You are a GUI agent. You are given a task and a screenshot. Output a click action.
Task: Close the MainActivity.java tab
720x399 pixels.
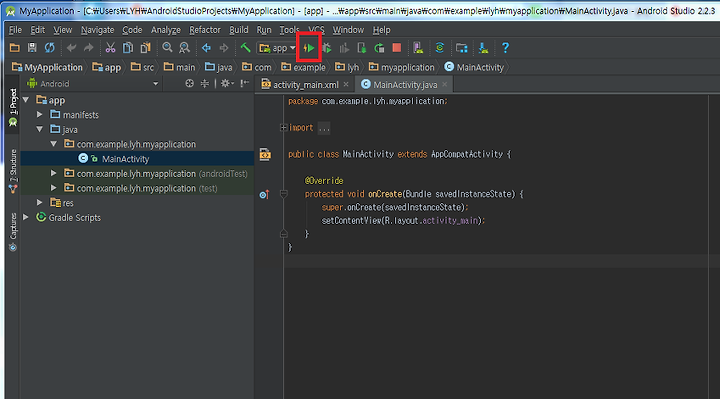(444, 84)
